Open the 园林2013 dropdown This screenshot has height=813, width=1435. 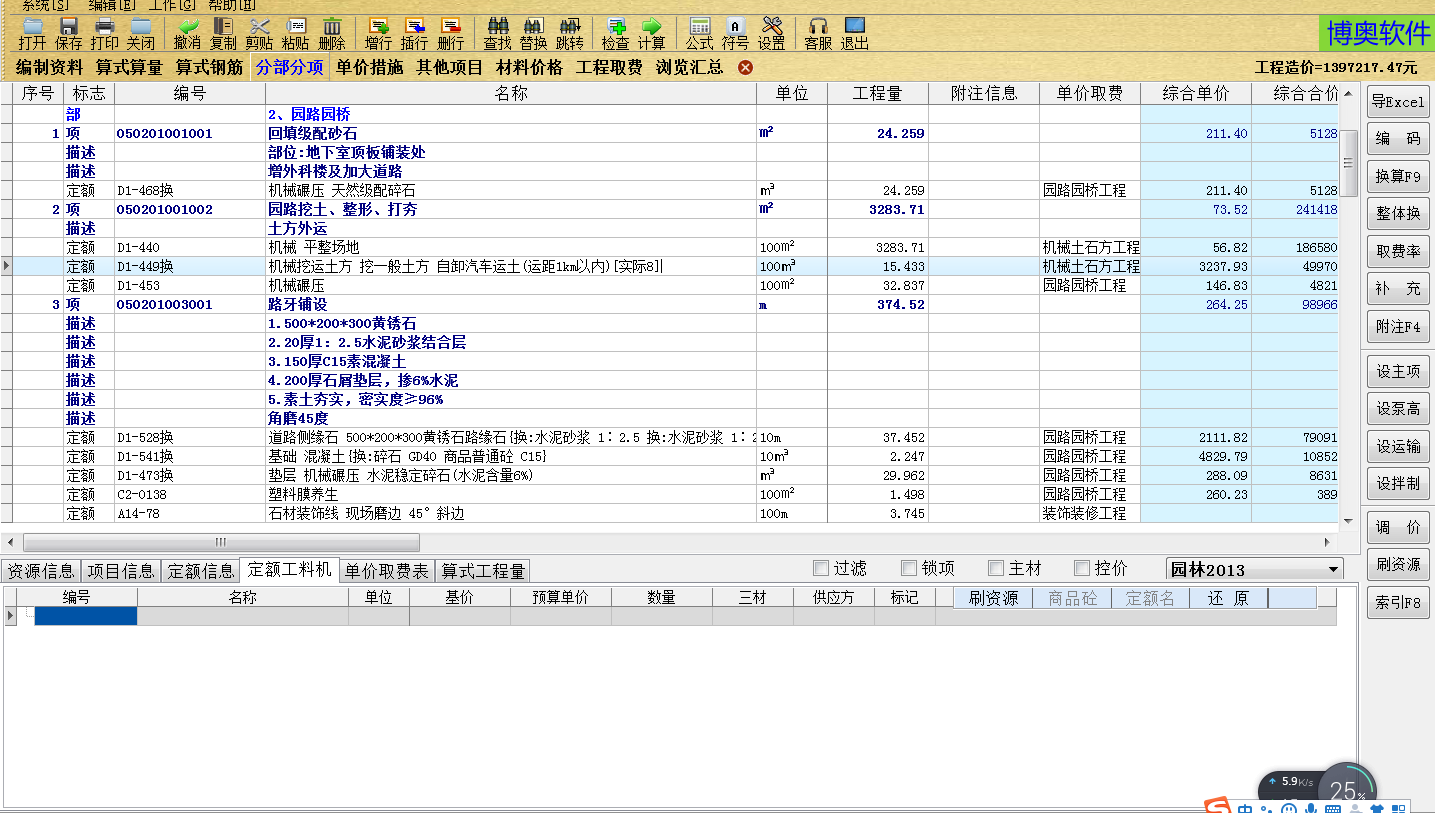pyautogui.click(x=1256, y=569)
